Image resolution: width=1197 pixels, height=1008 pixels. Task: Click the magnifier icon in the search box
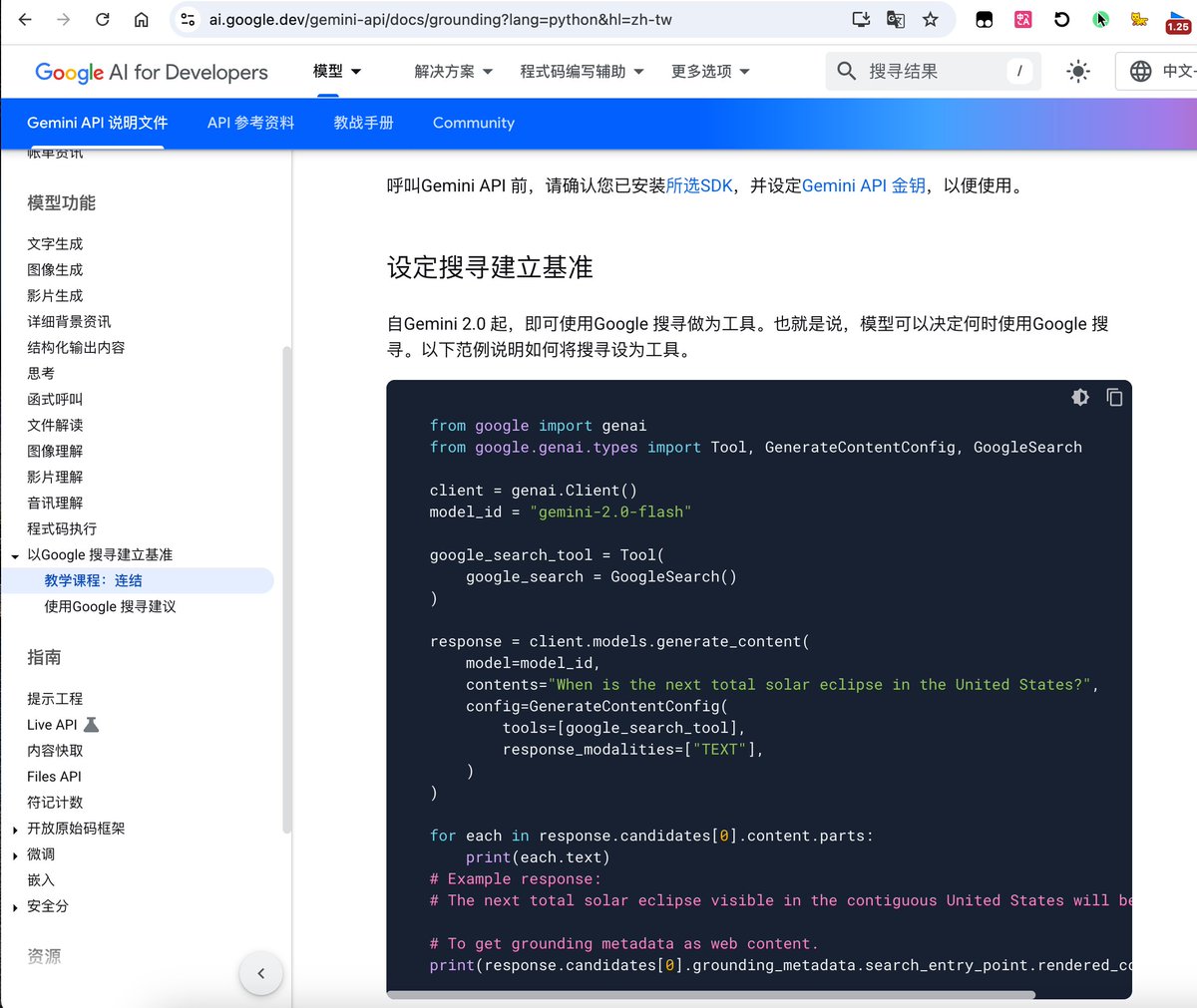click(847, 71)
